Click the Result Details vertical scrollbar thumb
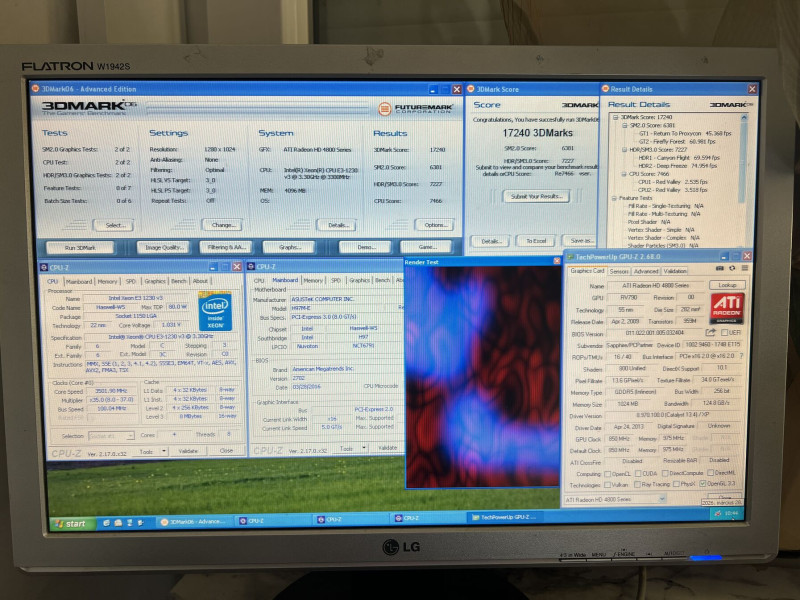This screenshot has height=600, width=800. click(x=744, y=161)
